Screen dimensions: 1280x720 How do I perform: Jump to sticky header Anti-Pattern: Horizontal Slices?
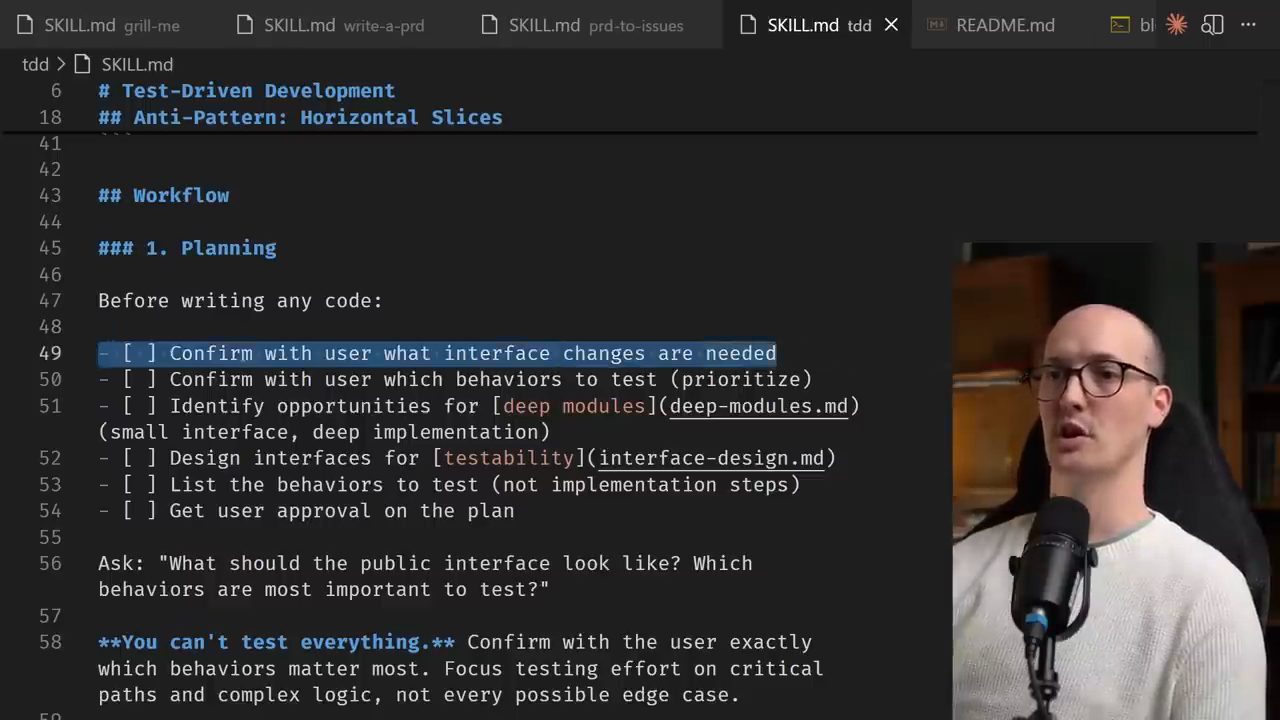pyautogui.click(x=300, y=117)
